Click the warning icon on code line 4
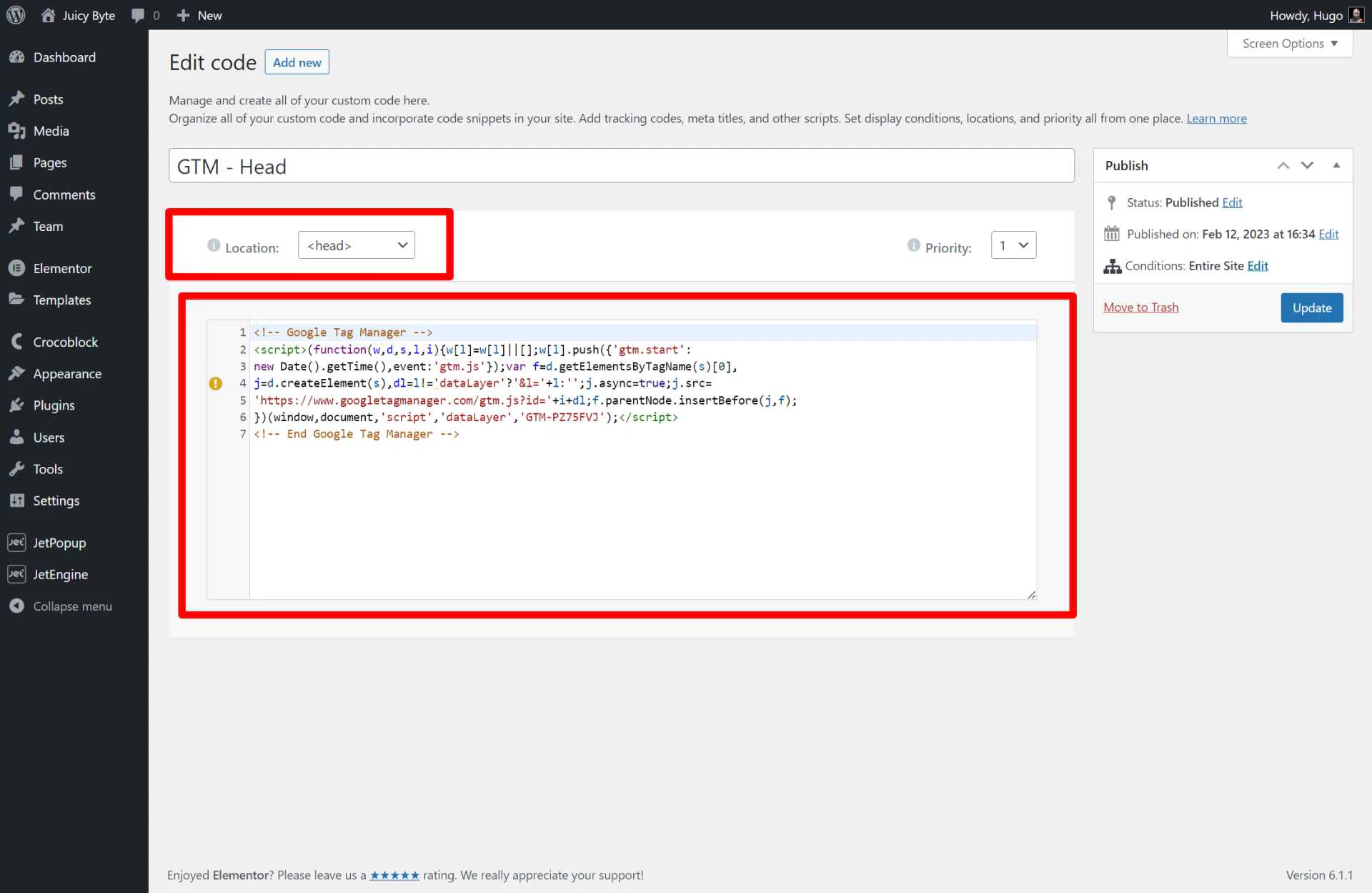This screenshot has width=1372, height=893. (x=216, y=383)
